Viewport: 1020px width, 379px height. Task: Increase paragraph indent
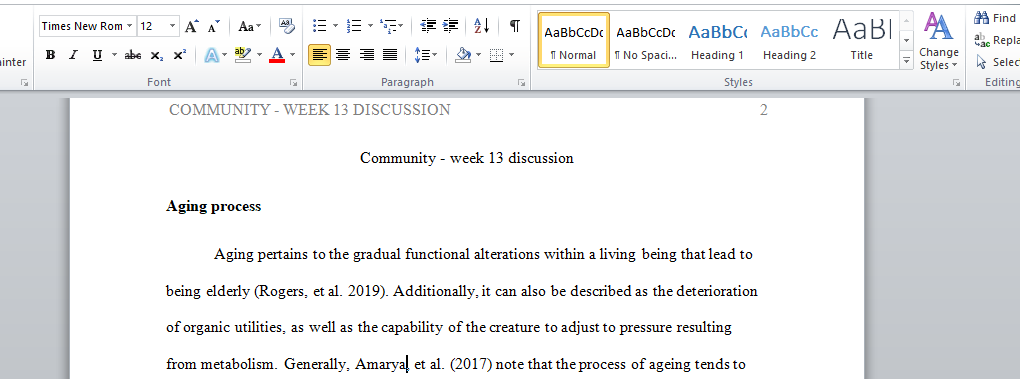pyautogui.click(x=451, y=26)
